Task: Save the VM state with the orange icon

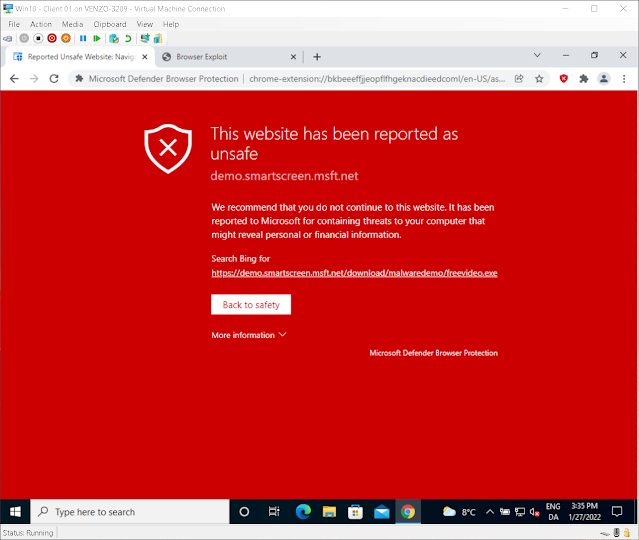Action: coord(66,38)
